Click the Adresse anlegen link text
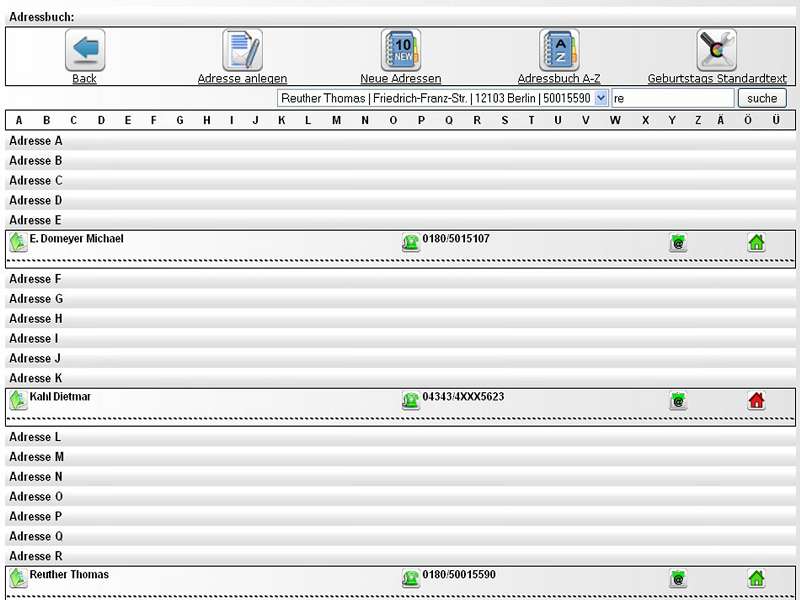The image size is (800, 600). (x=242, y=79)
